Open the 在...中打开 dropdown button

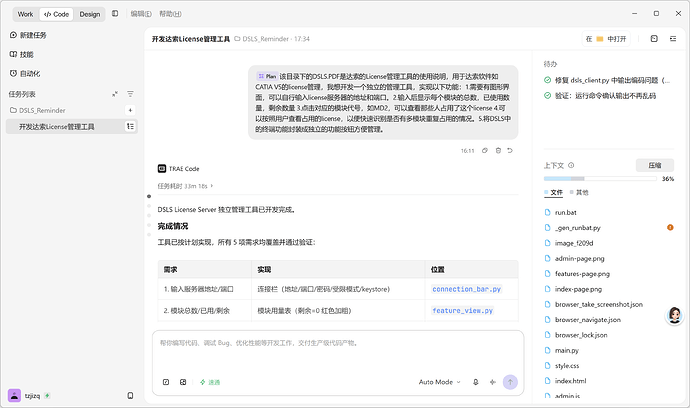pyautogui.click(x=606, y=39)
